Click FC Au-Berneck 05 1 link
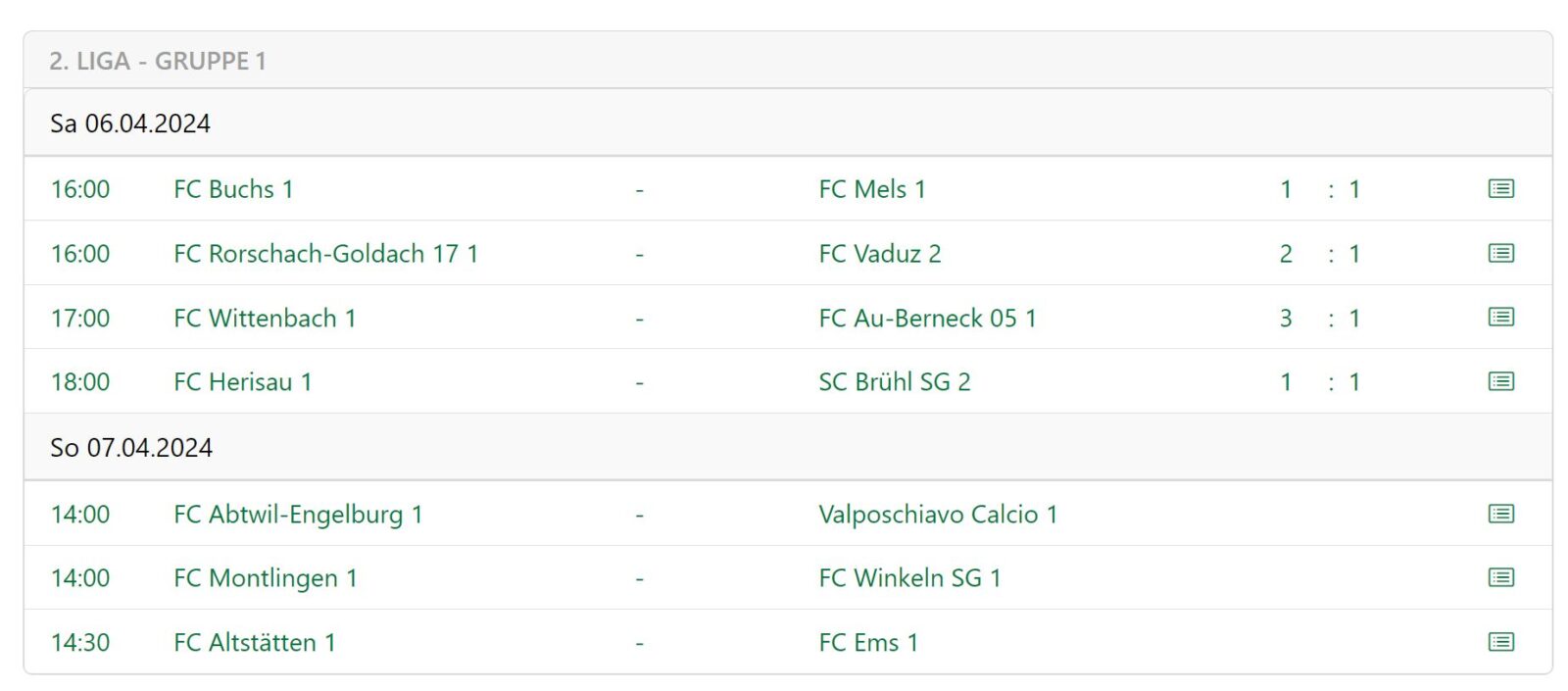Viewport: 1568px width, 691px height. pos(927,319)
